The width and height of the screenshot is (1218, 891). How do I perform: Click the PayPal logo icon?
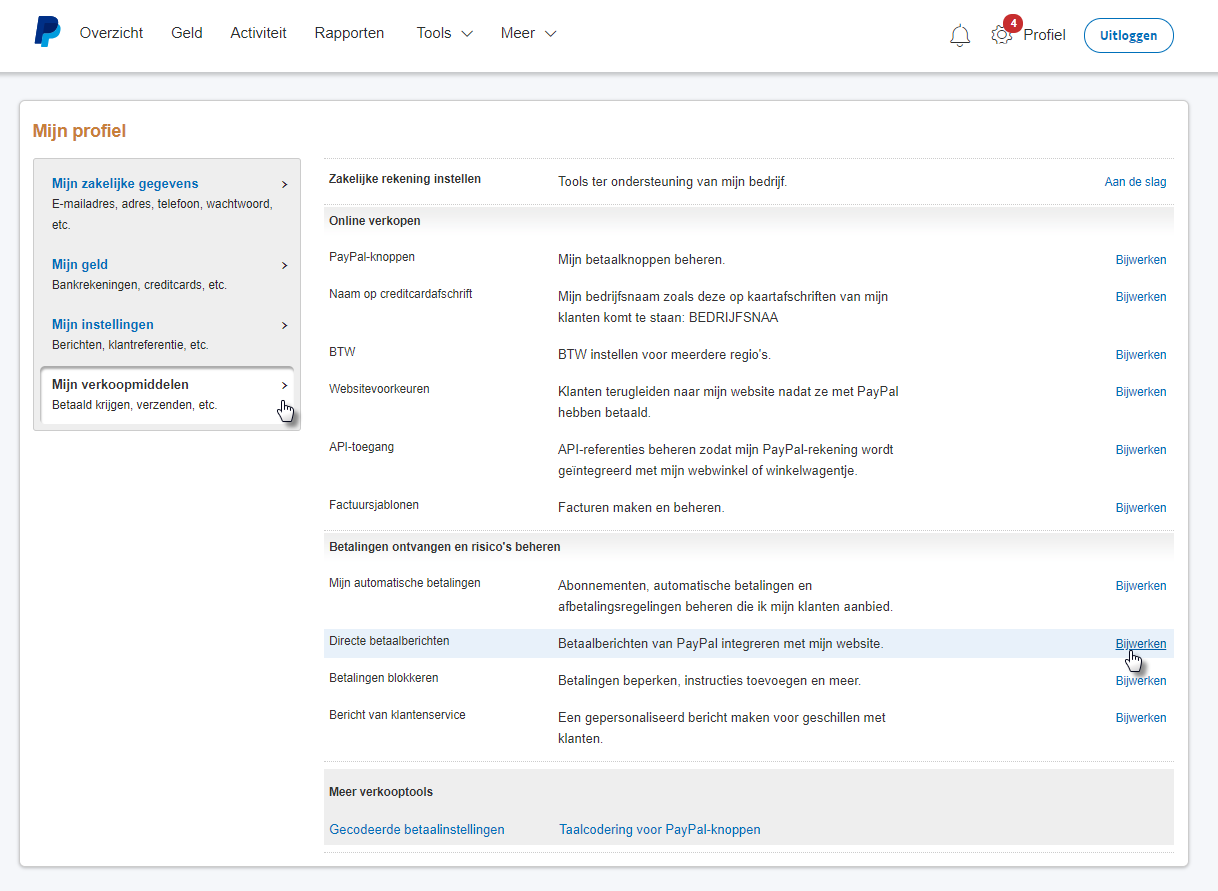pos(47,32)
